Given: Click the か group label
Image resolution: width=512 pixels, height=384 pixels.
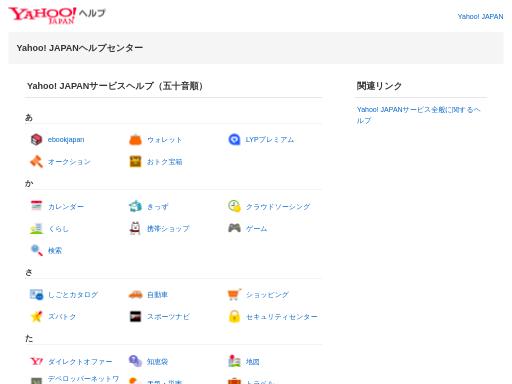Looking at the screenshot, I should pos(29,183).
